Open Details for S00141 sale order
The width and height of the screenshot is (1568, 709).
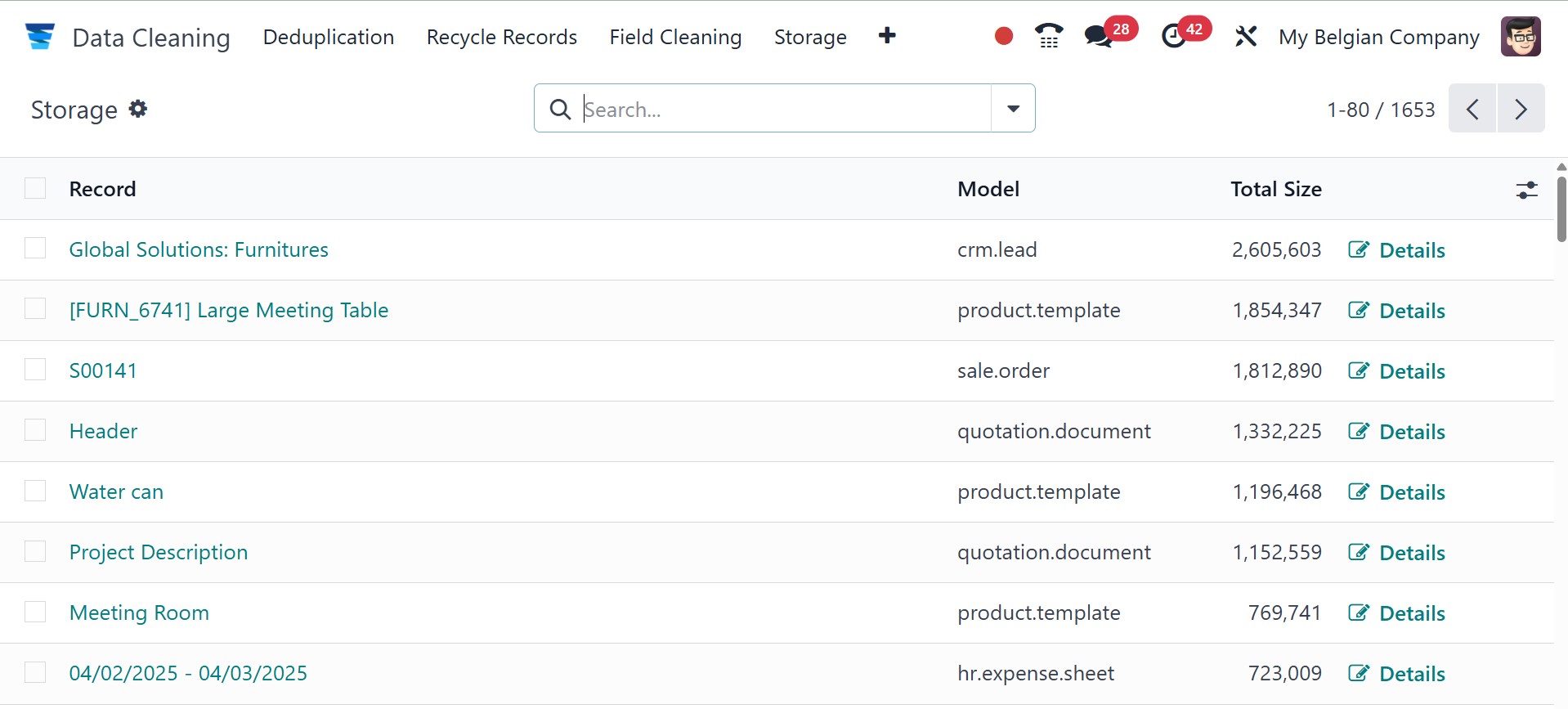1397,371
